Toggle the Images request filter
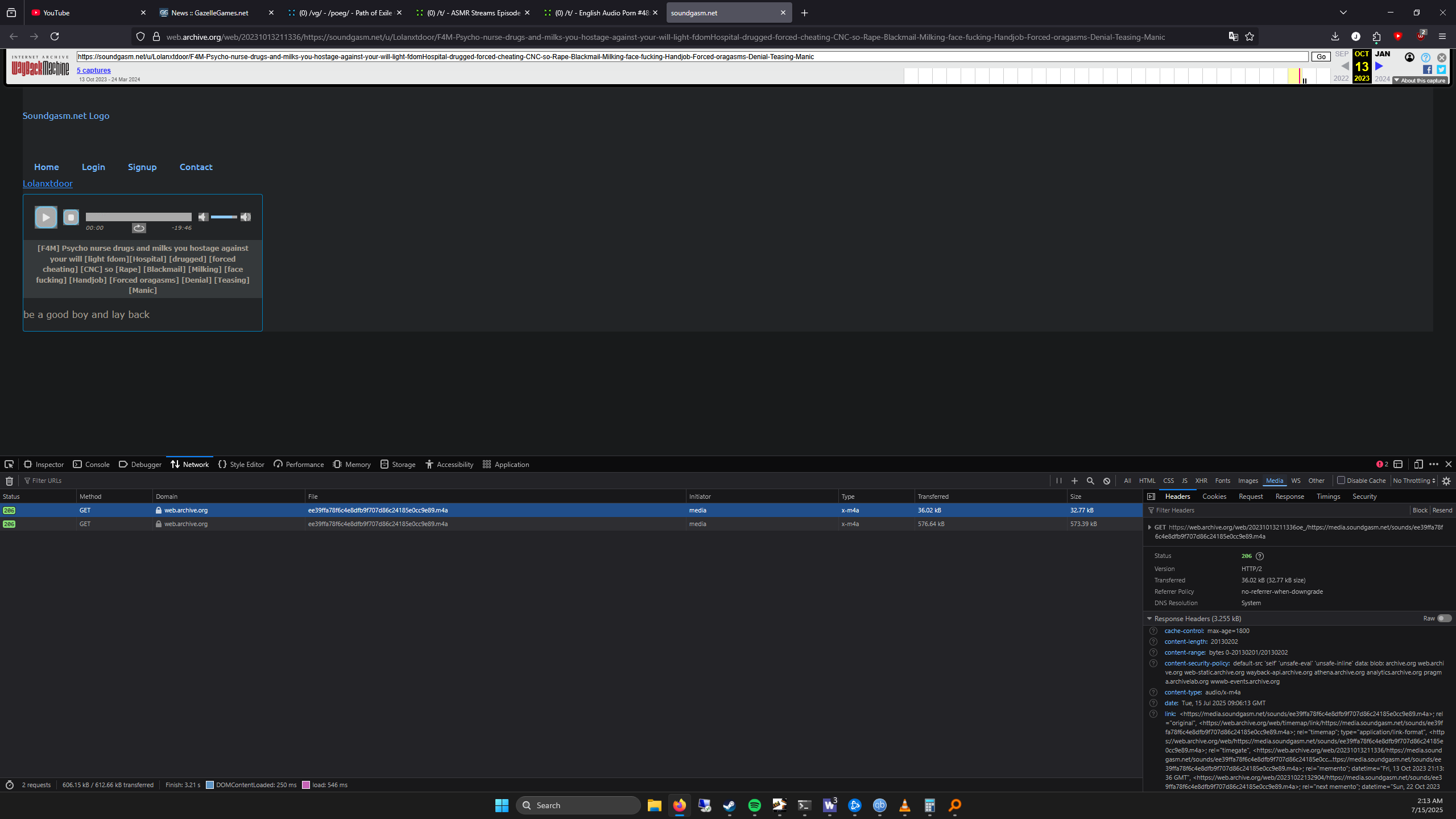 coord(1248,481)
